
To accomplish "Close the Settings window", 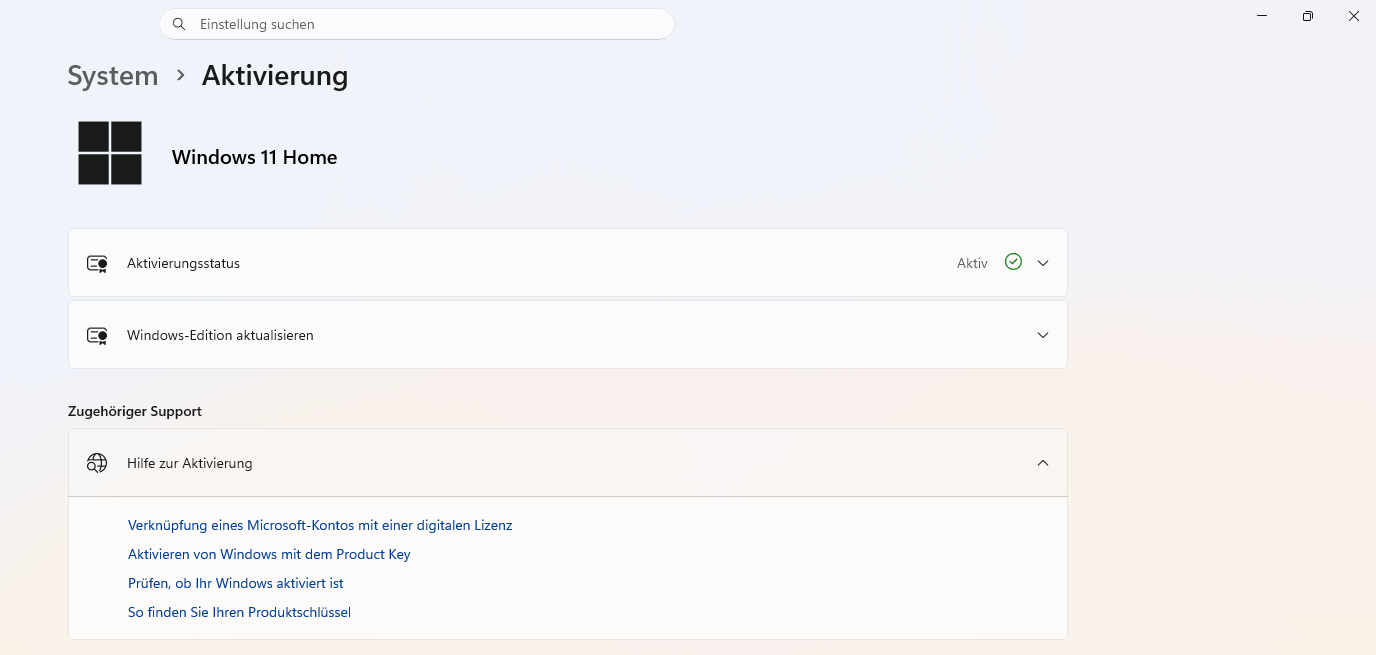I will pos(1354,16).
